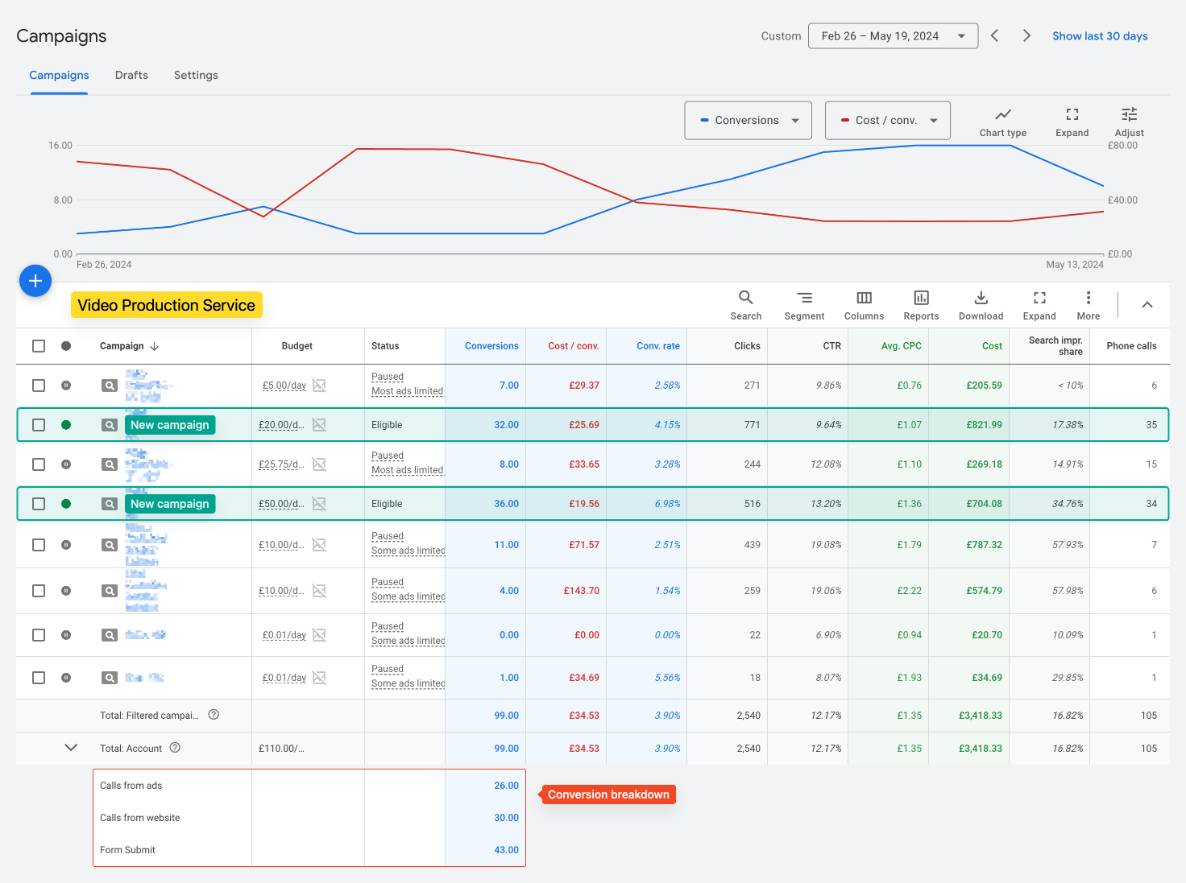Collapse the Total: Account breakdown chevron
This screenshot has width=1186, height=883.
[x=70, y=748]
